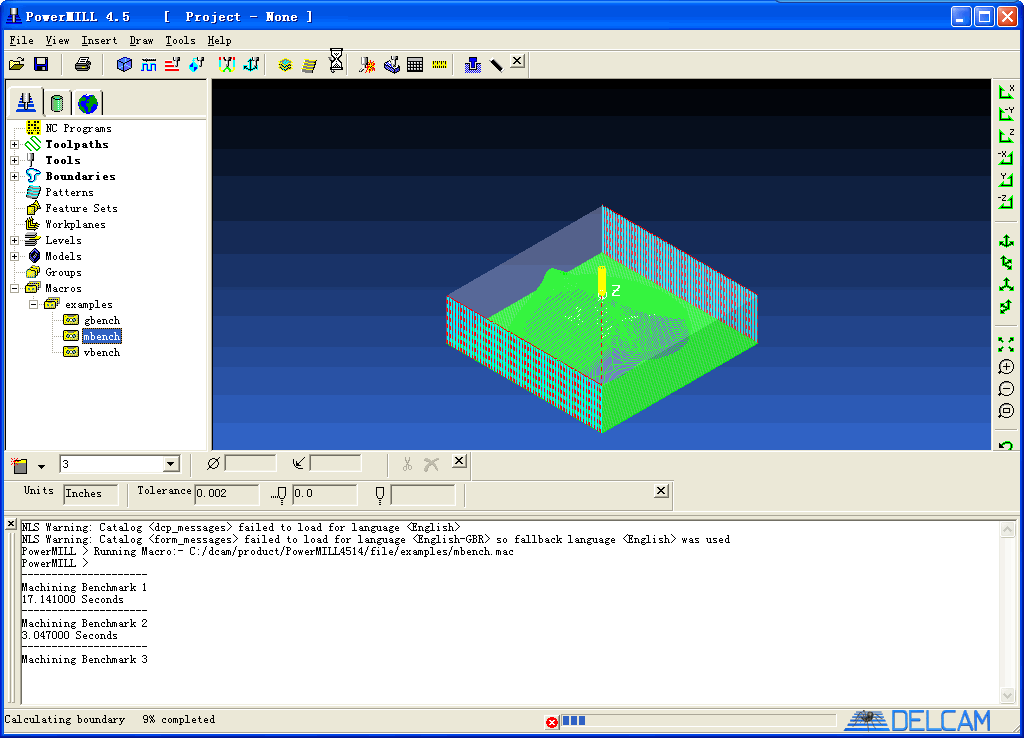Expand the Models tree node
1024x738 pixels.
(14, 256)
